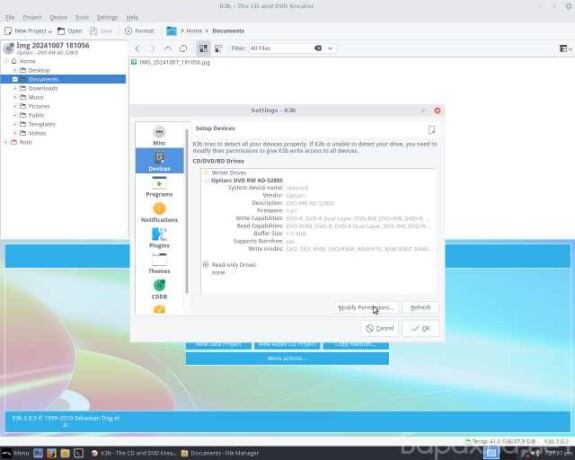The width and height of the screenshot is (575, 460).
Task: Click the panel options icon at toolbar right
Action: pyautogui.click(x=565, y=48)
